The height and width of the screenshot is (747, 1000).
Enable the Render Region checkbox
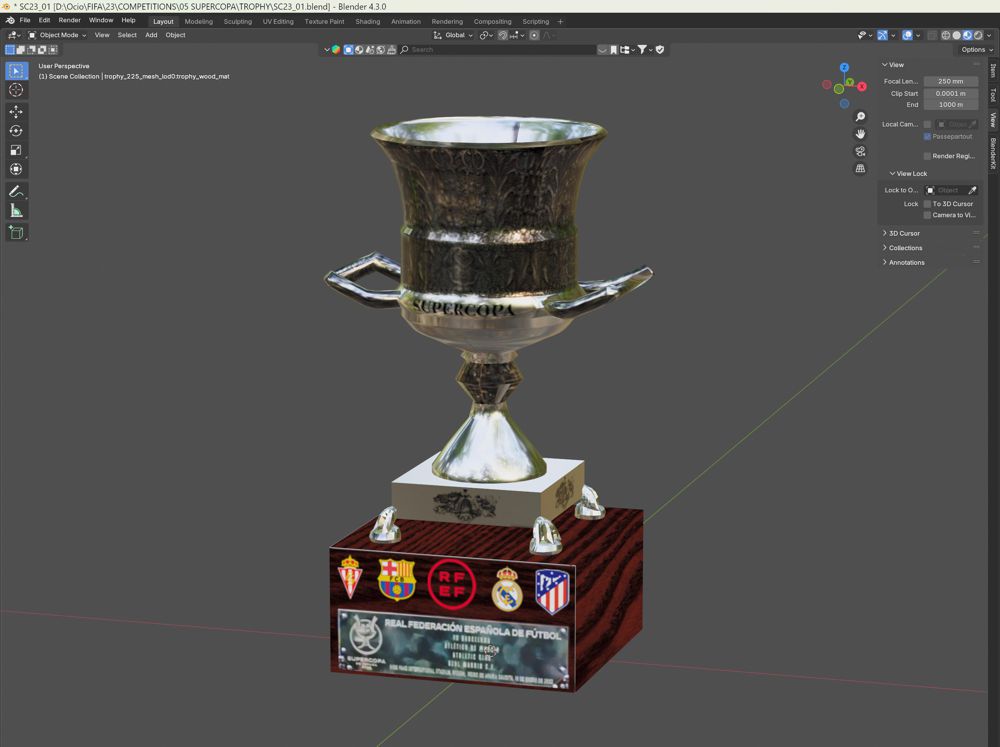tap(927, 156)
